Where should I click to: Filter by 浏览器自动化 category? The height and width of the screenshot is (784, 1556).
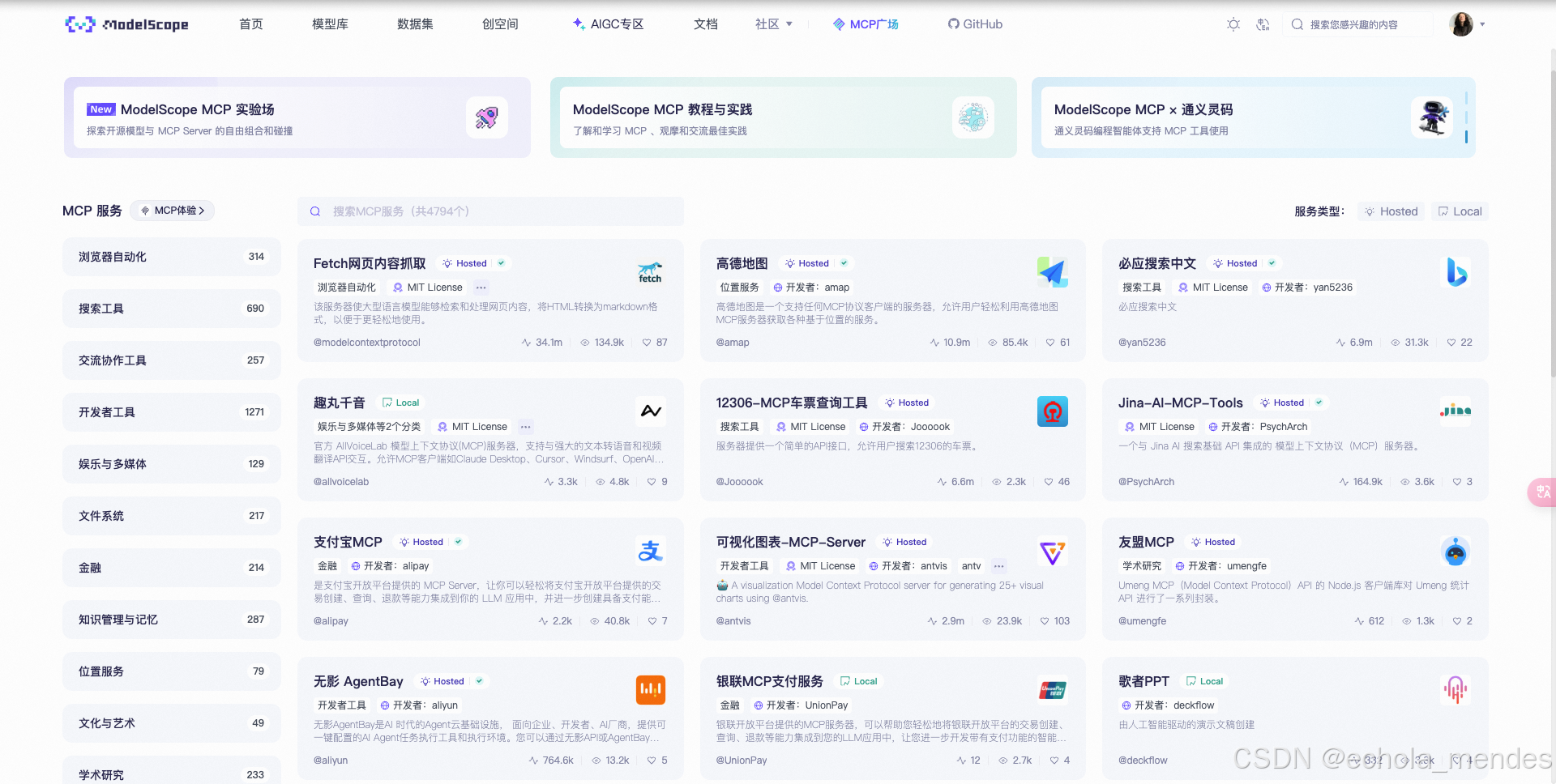172,257
